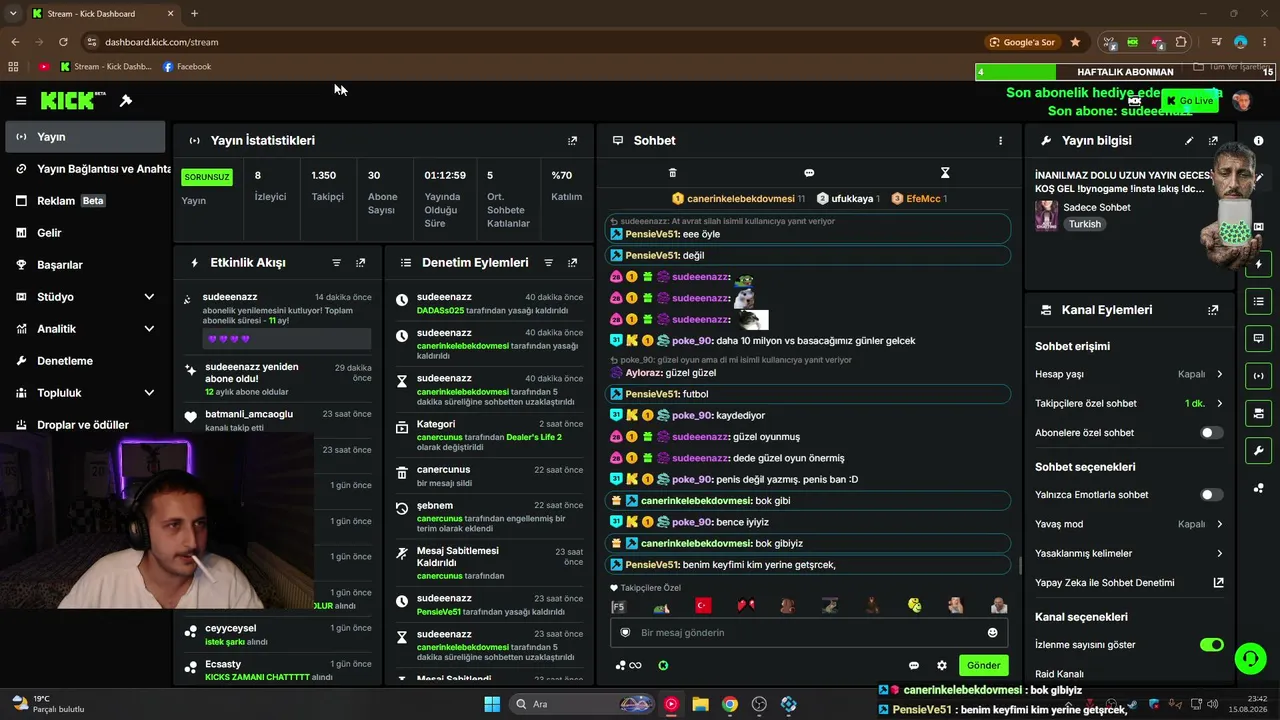Image resolution: width=1280 pixels, height=720 pixels.
Task: Toggle Abonelere özel sohbet switch
Action: [1211, 433]
